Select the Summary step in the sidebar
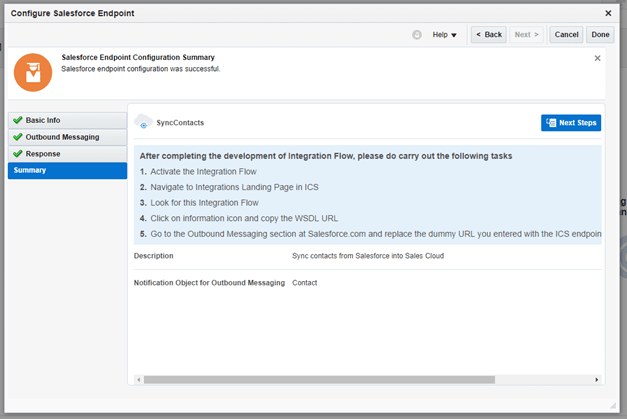 [x=67, y=171]
